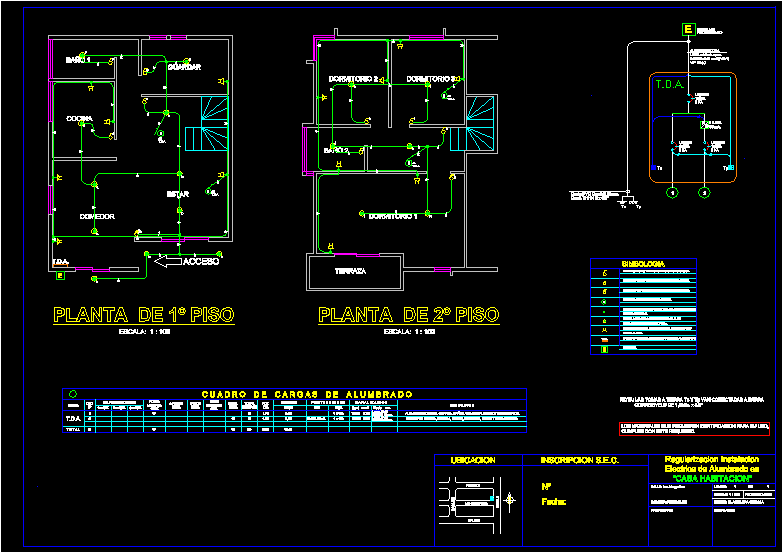Select the DORMITORIO 1 room label
This screenshot has height=553, width=783.
point(392,216)
